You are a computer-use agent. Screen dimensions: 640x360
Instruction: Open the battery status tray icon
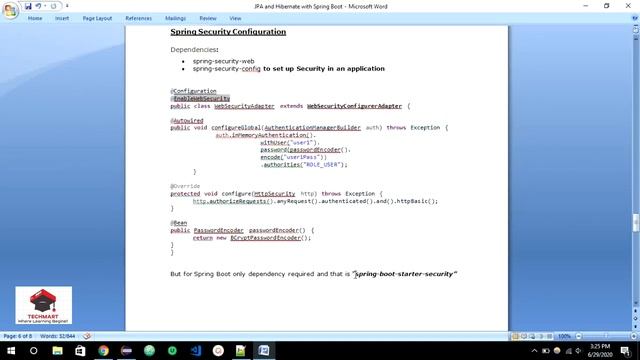[x=546, y=351]
